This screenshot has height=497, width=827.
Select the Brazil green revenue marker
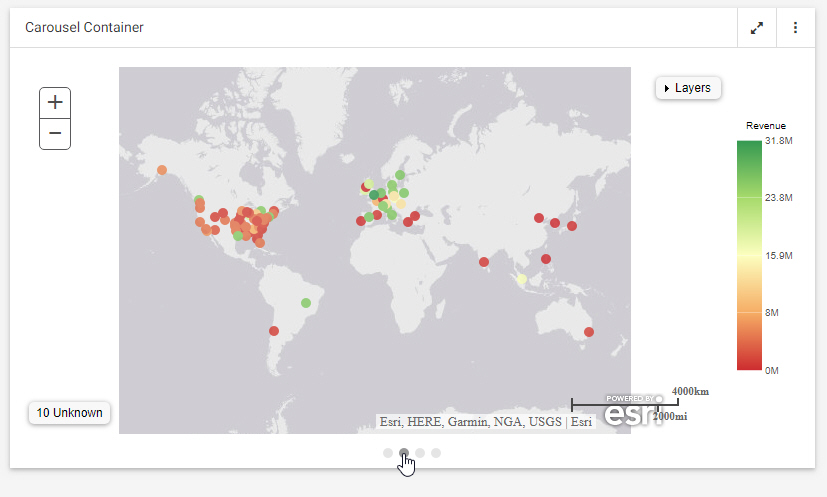pyautogui.click(x=306, y=303)
